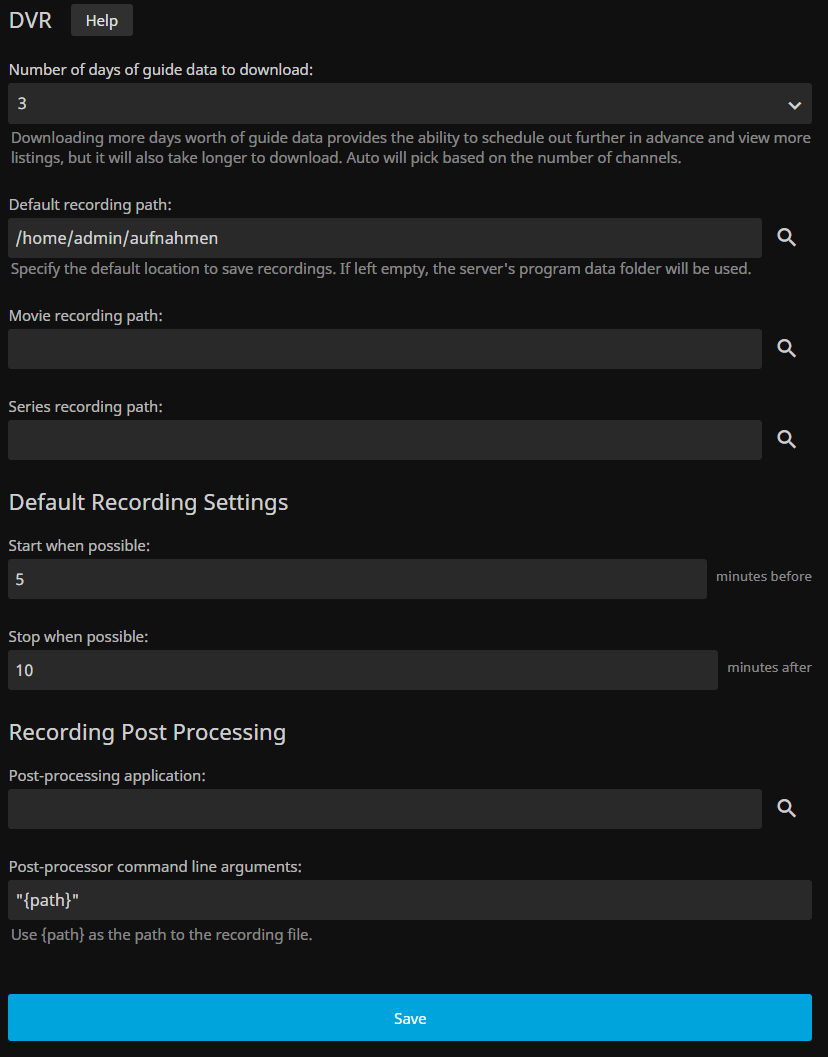Edit the Start when possible minutes field
The image size is (828, 1057).
click(357, 579)
